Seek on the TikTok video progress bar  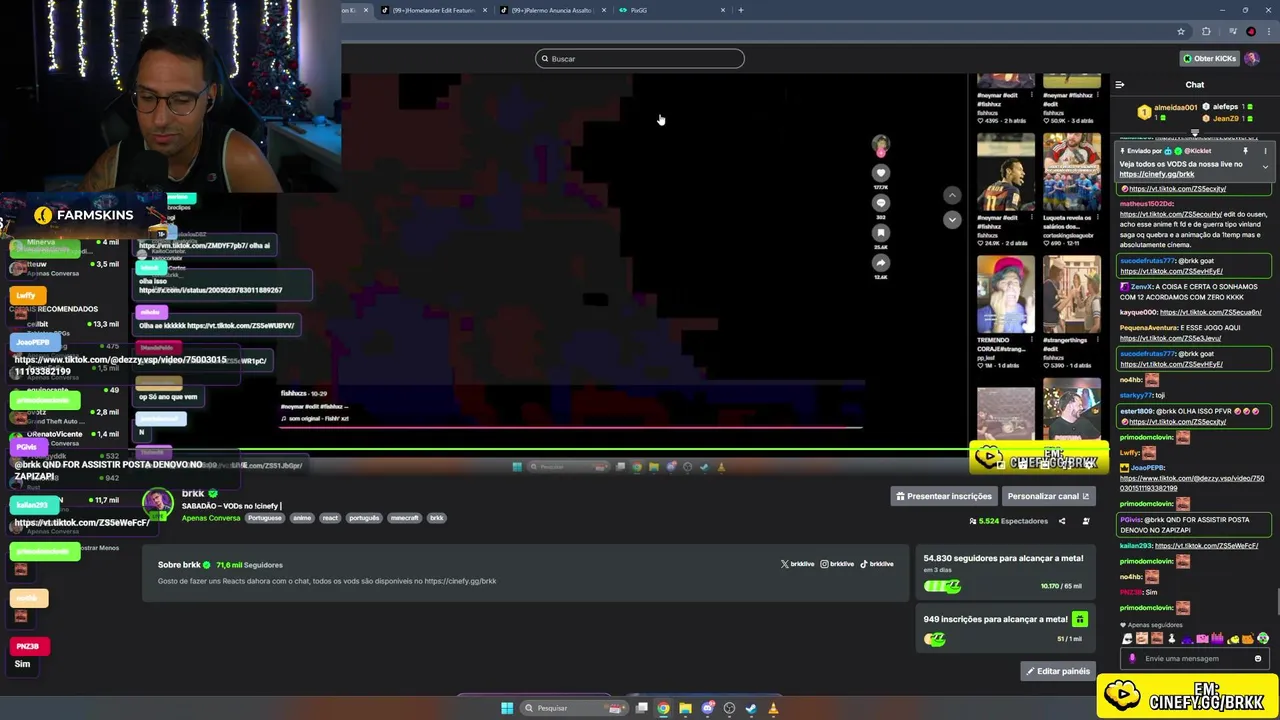(x=571, y=427)
